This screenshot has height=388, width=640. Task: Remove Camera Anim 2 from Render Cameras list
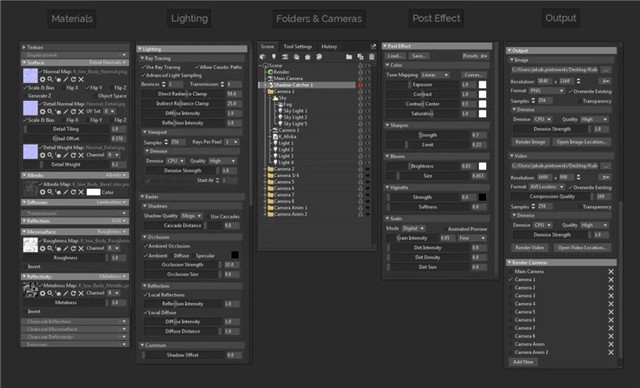611,352
